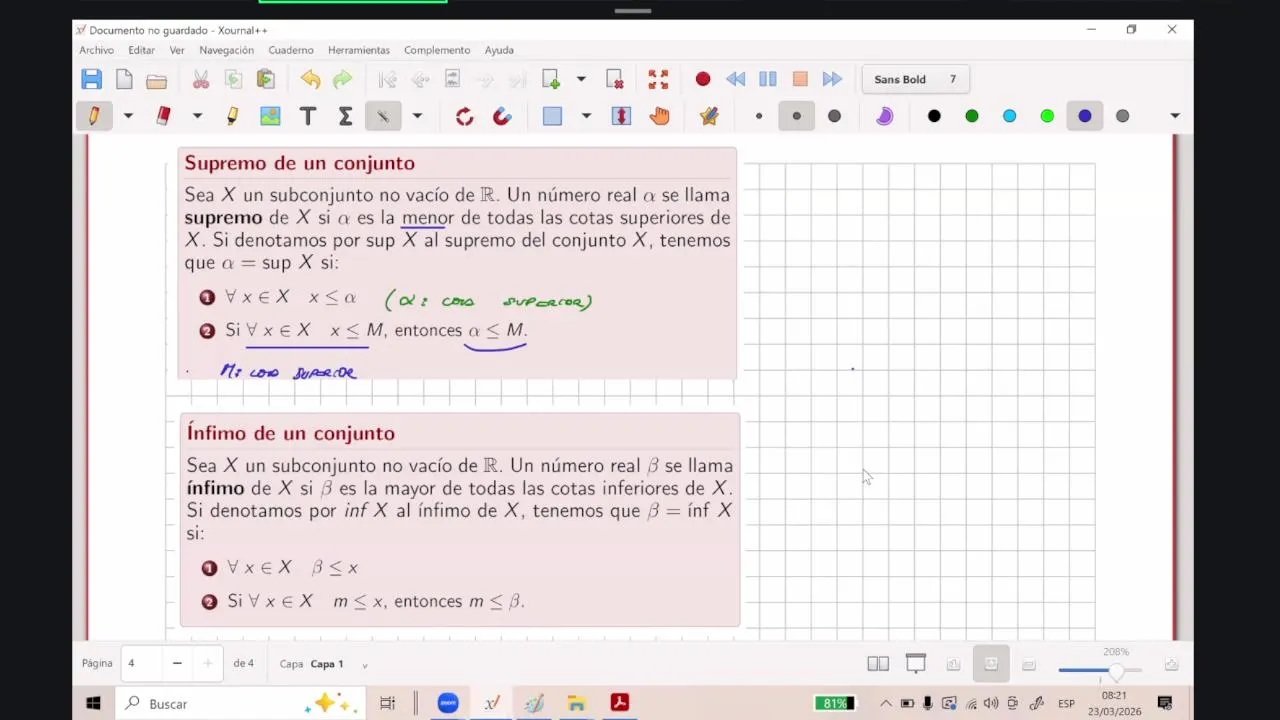
Task: Insert a LaTeX formula with the sigma icon
Action: (x=345, y=116)
